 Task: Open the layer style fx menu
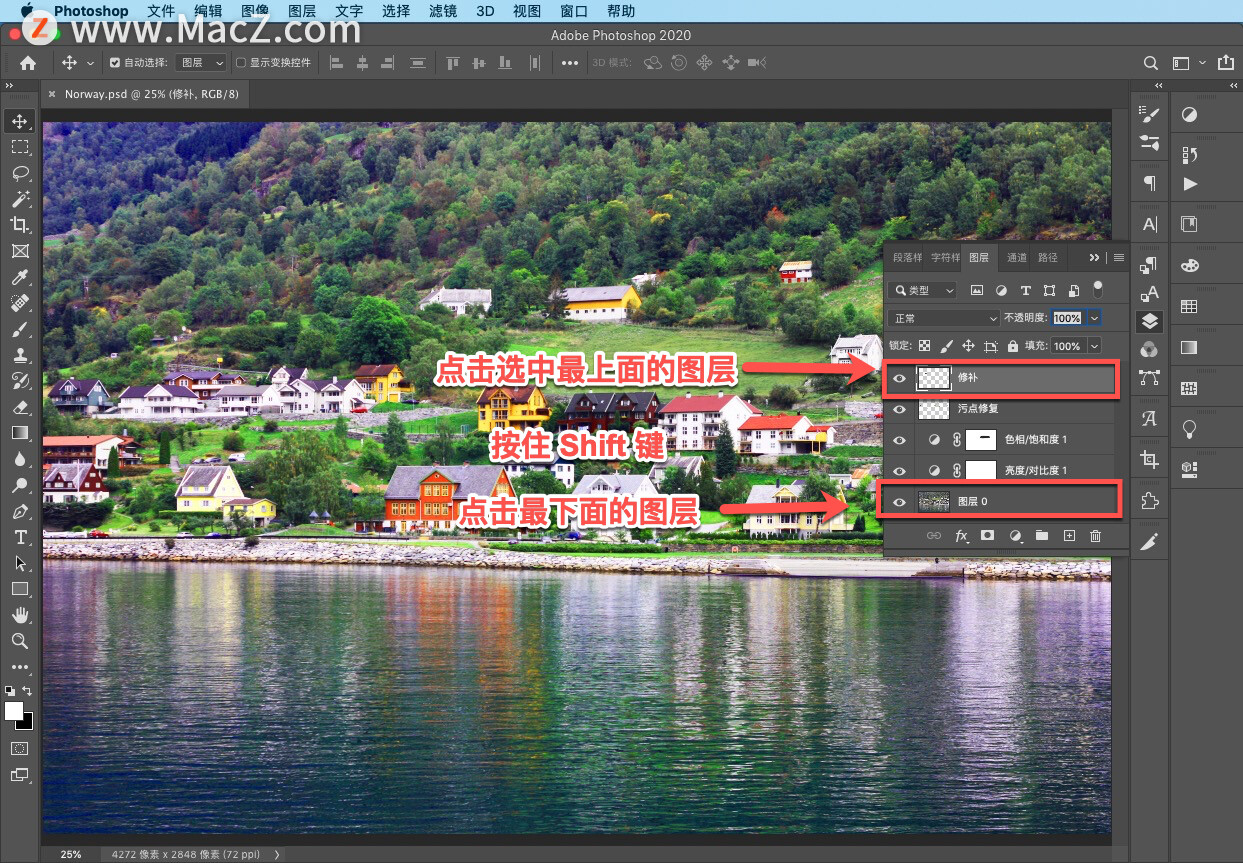(x=962, y=536)
